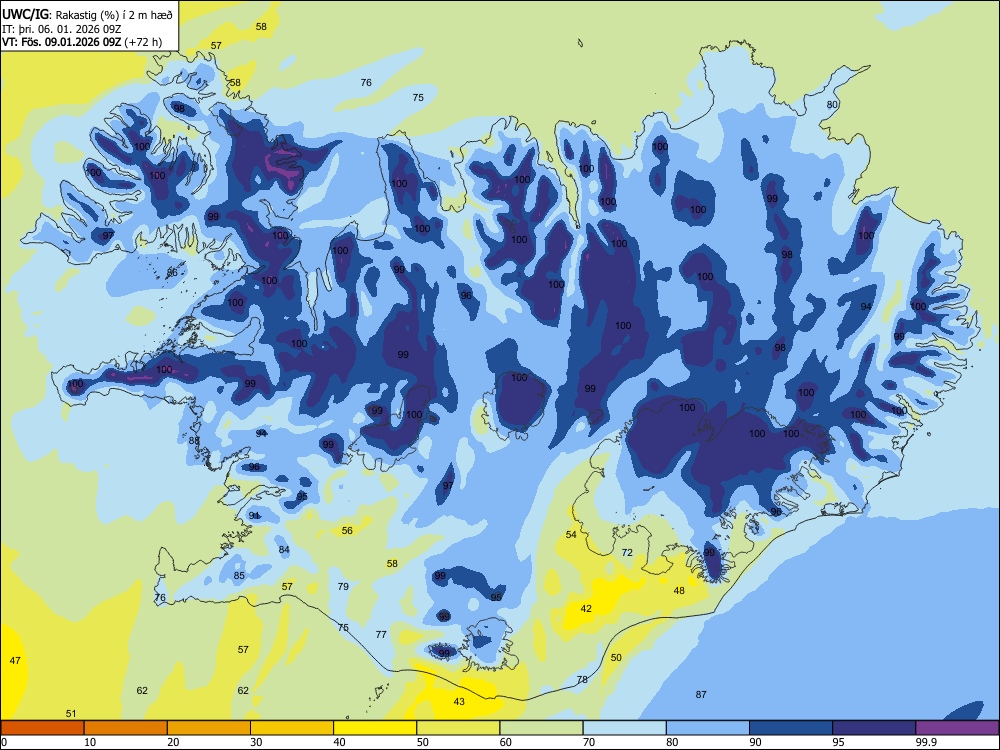Click the humidity value "51" on the map
Viewport: 1000px width, 750px height.
coord(71,713)
